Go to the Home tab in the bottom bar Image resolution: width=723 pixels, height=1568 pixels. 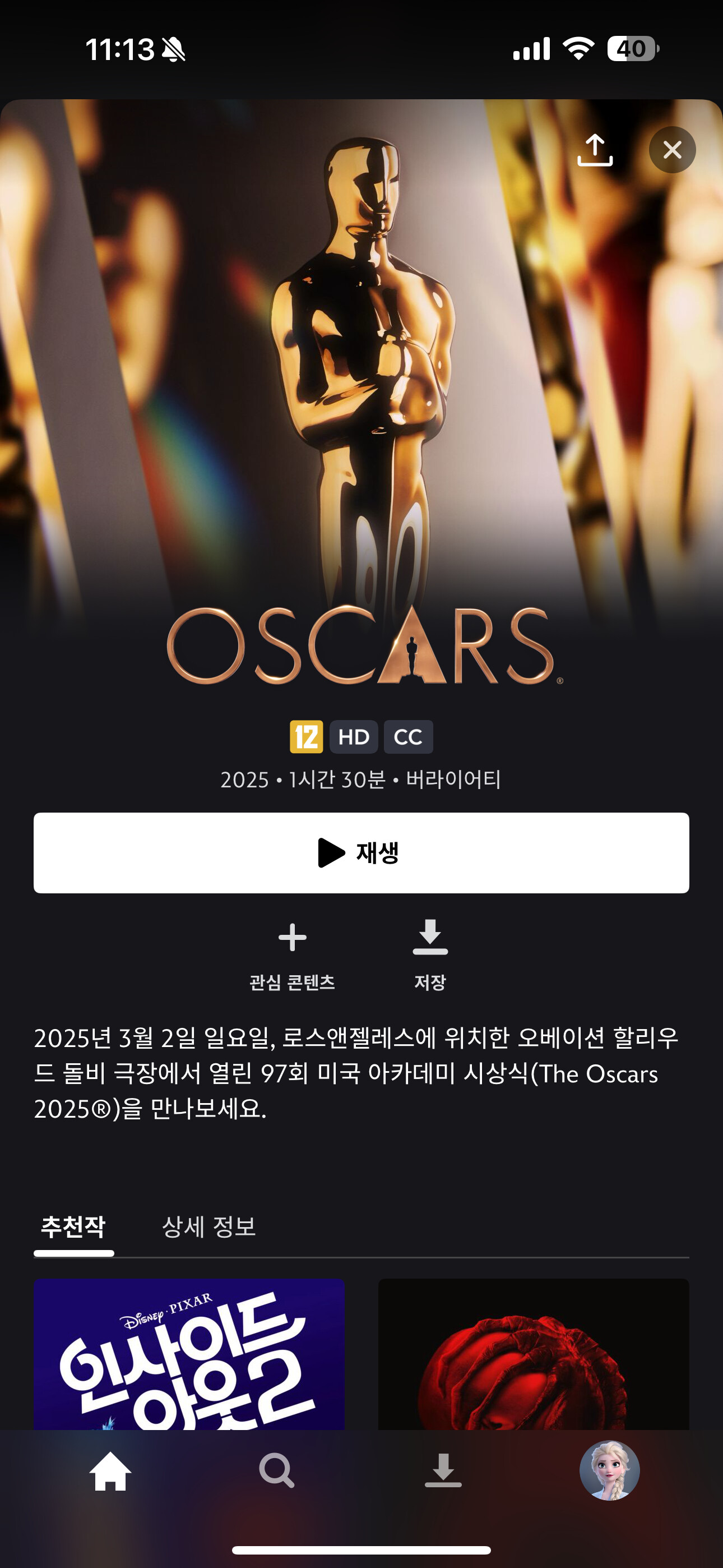coord(110,1471)
